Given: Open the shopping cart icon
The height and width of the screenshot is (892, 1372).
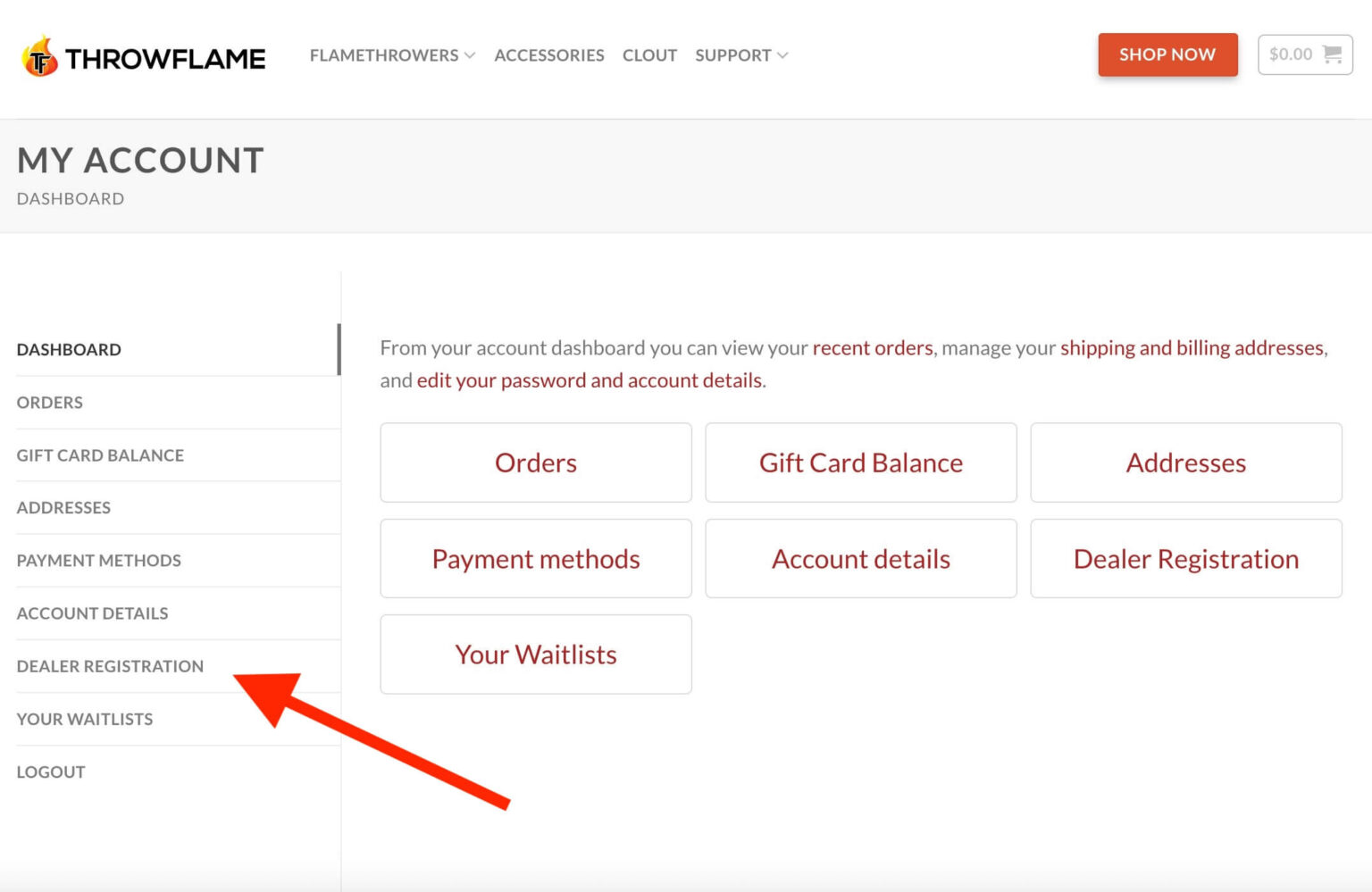Looking at the screenshot, I should point(1332,54).
